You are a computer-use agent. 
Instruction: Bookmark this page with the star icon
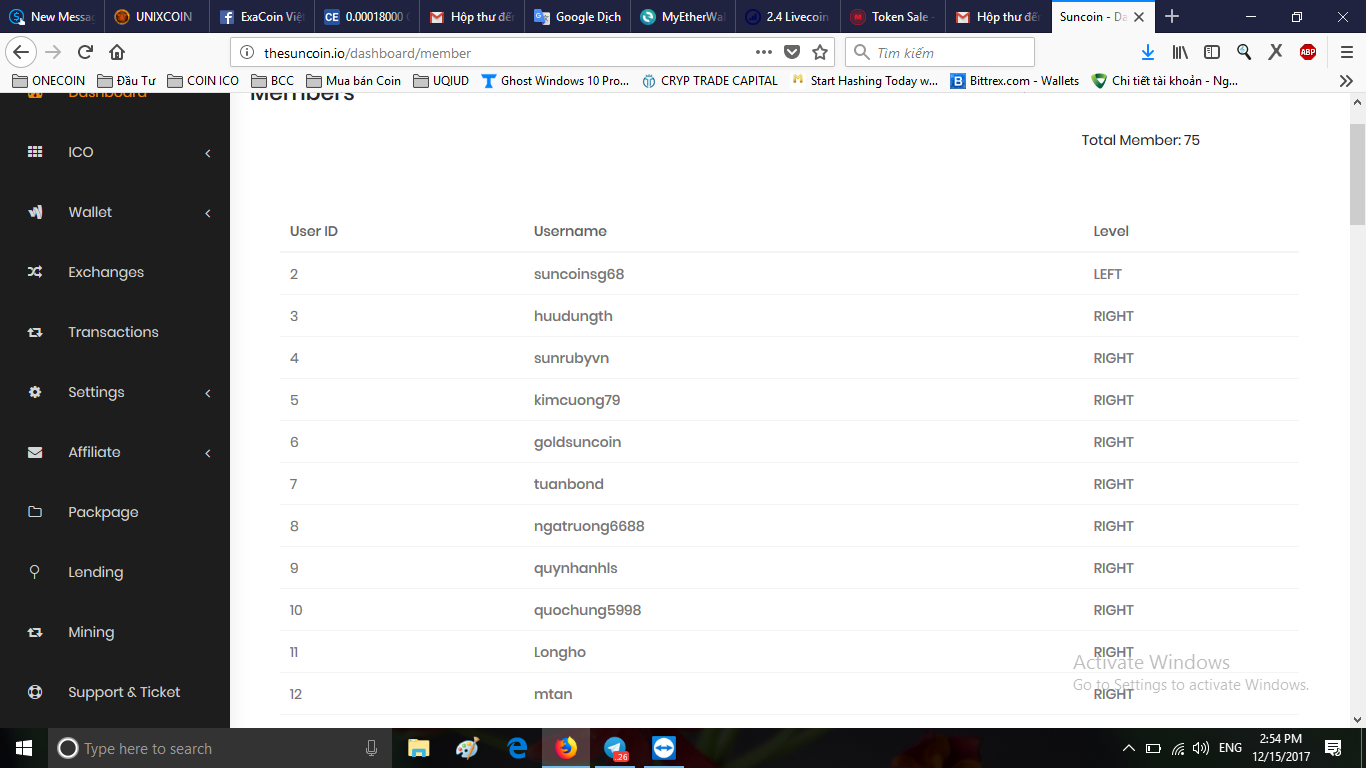click(820, 52)
